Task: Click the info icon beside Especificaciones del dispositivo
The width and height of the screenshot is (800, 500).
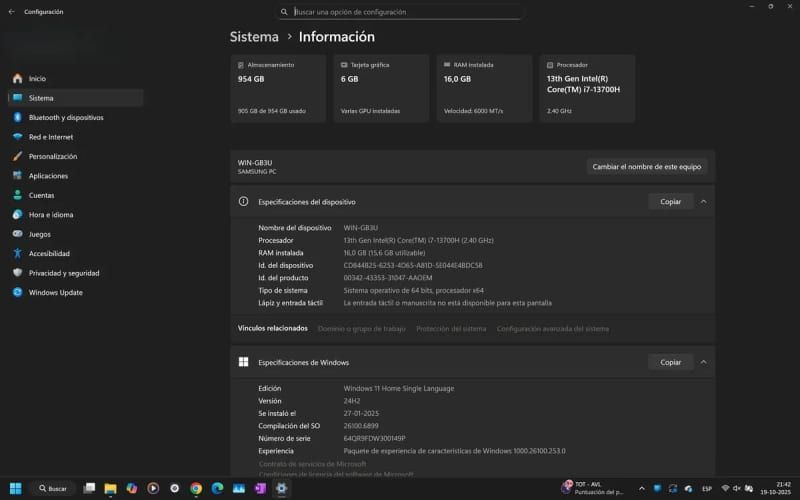Action: pos(243,202)
